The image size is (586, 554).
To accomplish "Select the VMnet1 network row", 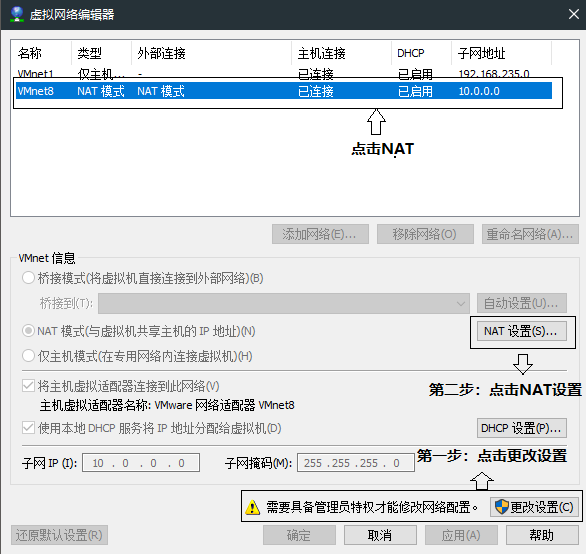I will pyautogui.click(x=284, y=74).
